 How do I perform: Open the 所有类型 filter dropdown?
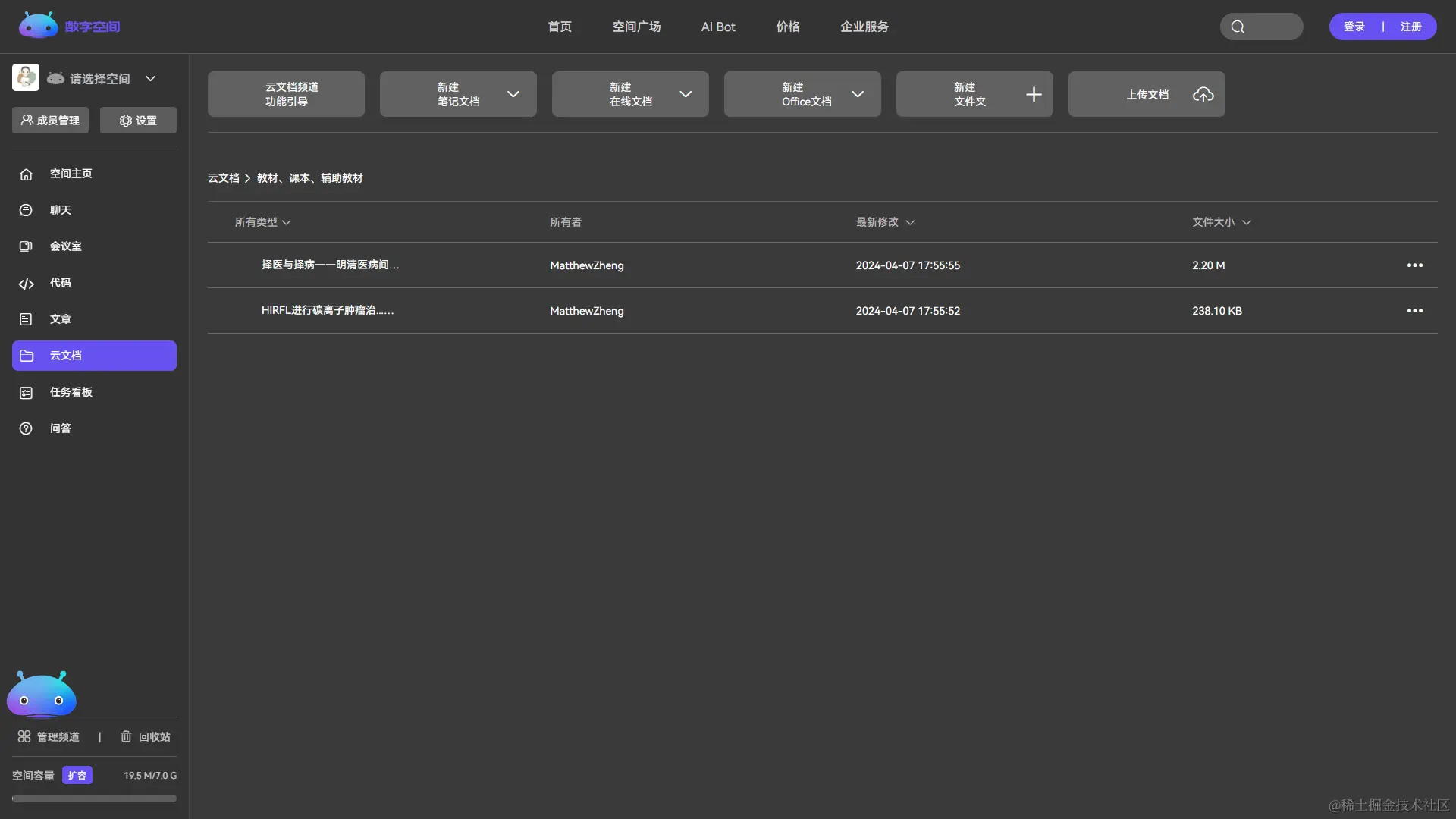pos(262,222)
